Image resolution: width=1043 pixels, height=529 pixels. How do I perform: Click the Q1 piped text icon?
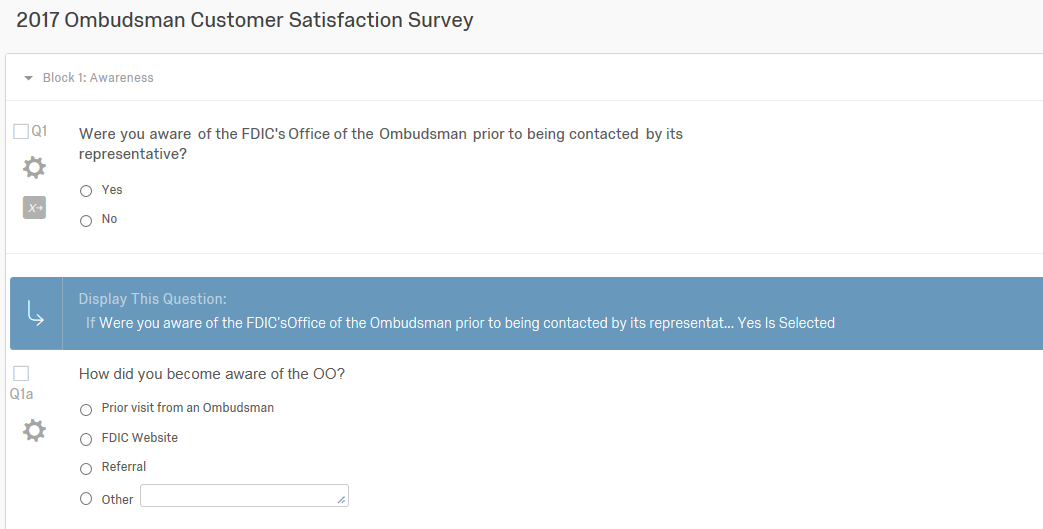click(x=34, y=207)
